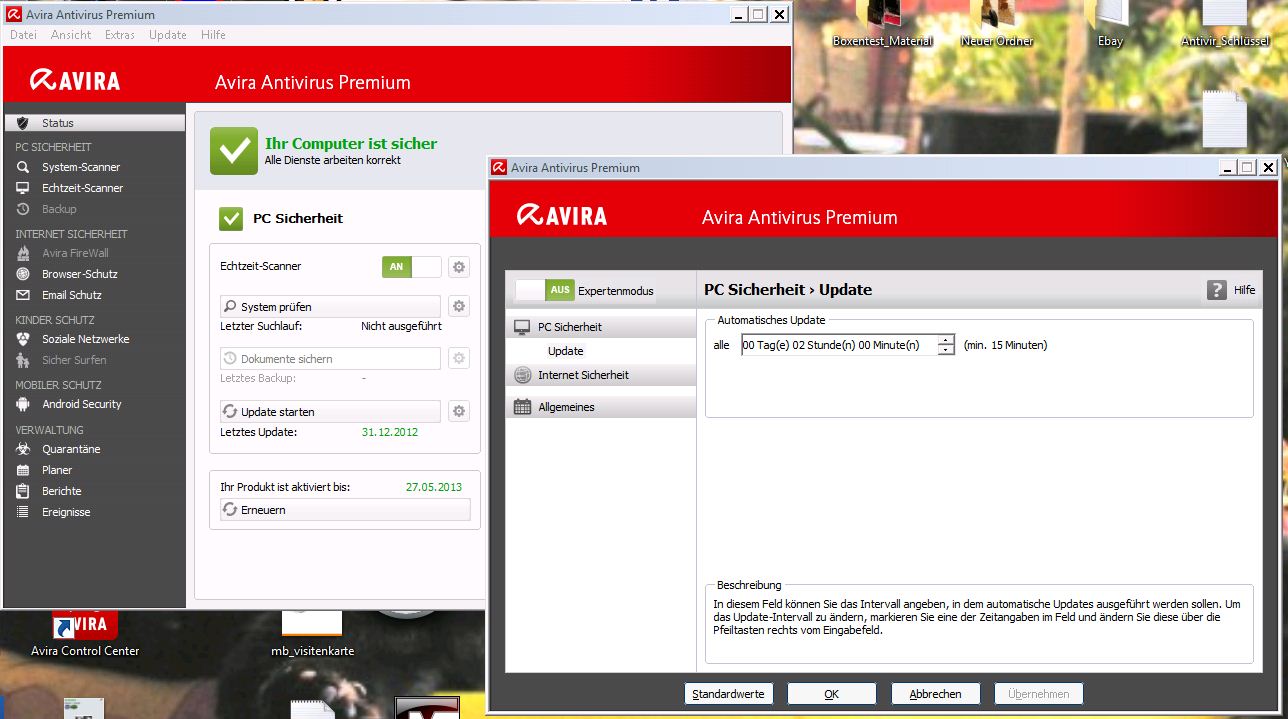The width and height of the screenshot is (1288, 719).
Task: Open Soziale Netzwerke in the sidebar
Action: [85, 339]
